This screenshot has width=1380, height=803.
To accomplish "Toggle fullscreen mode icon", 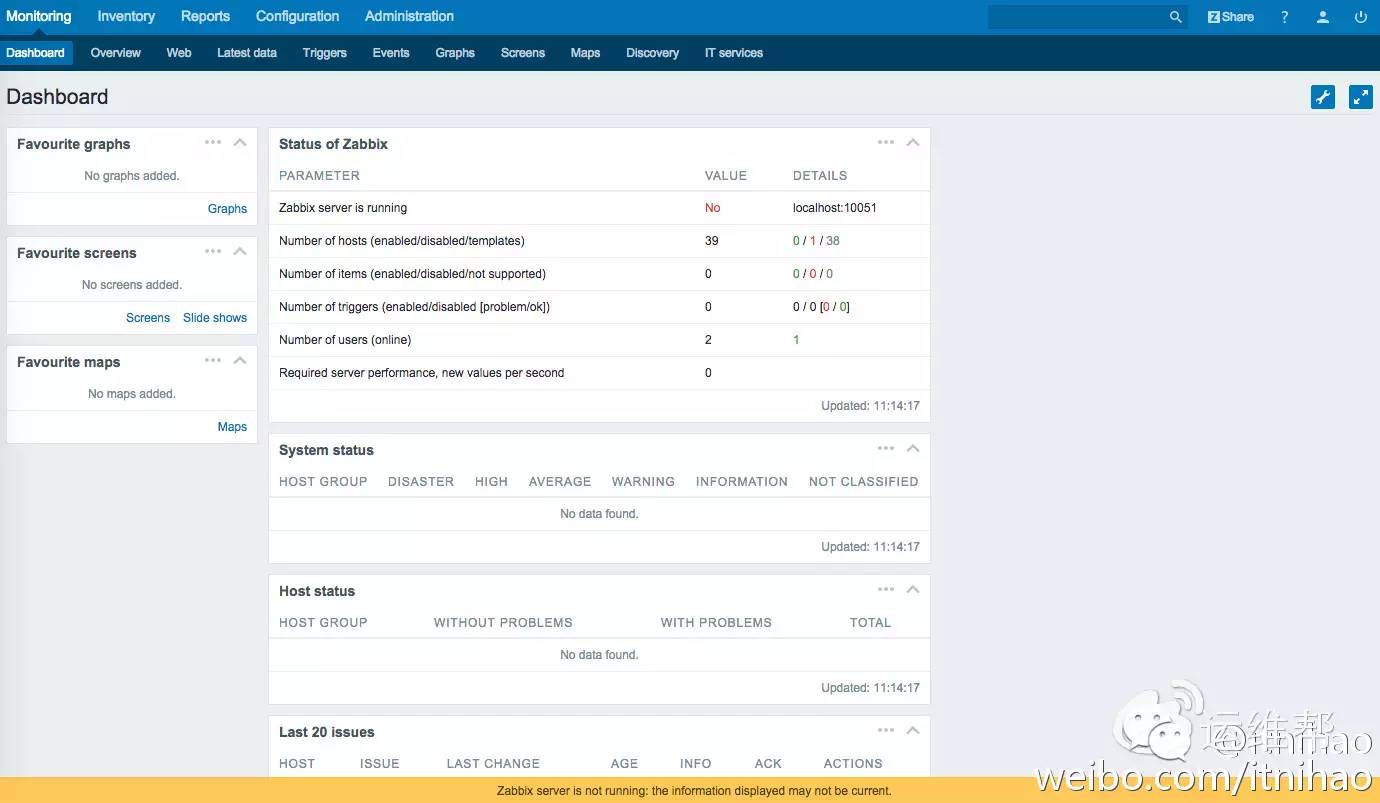I will pyautogui.click(x=1361, y=97).
